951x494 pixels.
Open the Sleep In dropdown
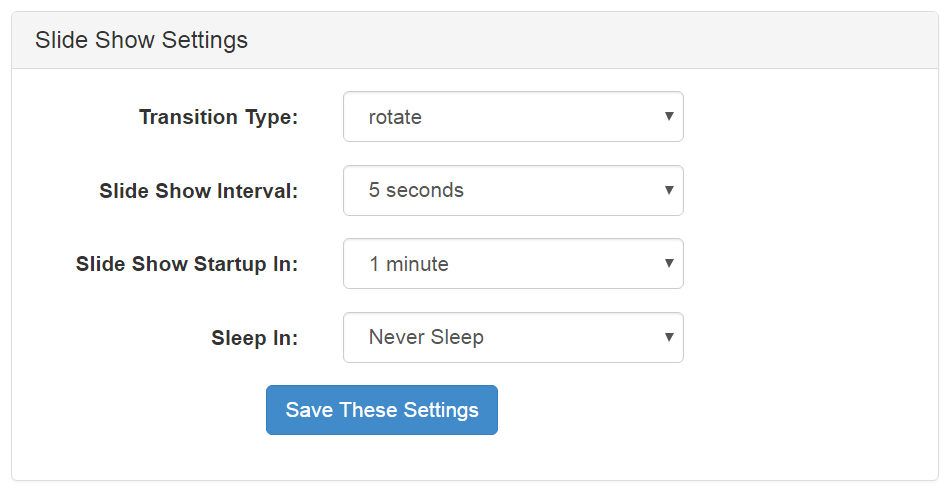click(513, 338)
